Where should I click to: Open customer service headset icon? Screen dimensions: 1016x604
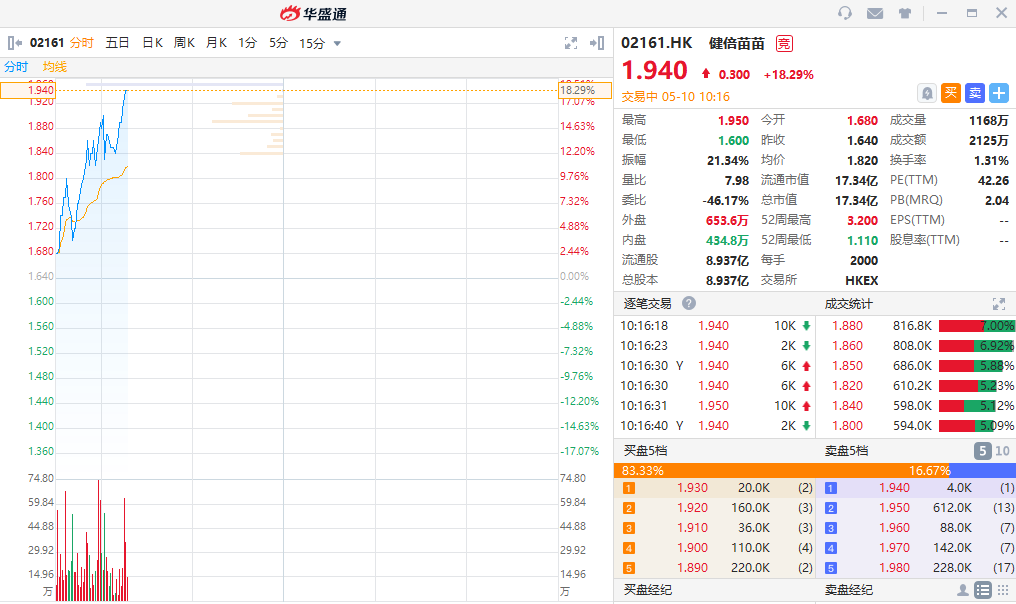[845, 13]
